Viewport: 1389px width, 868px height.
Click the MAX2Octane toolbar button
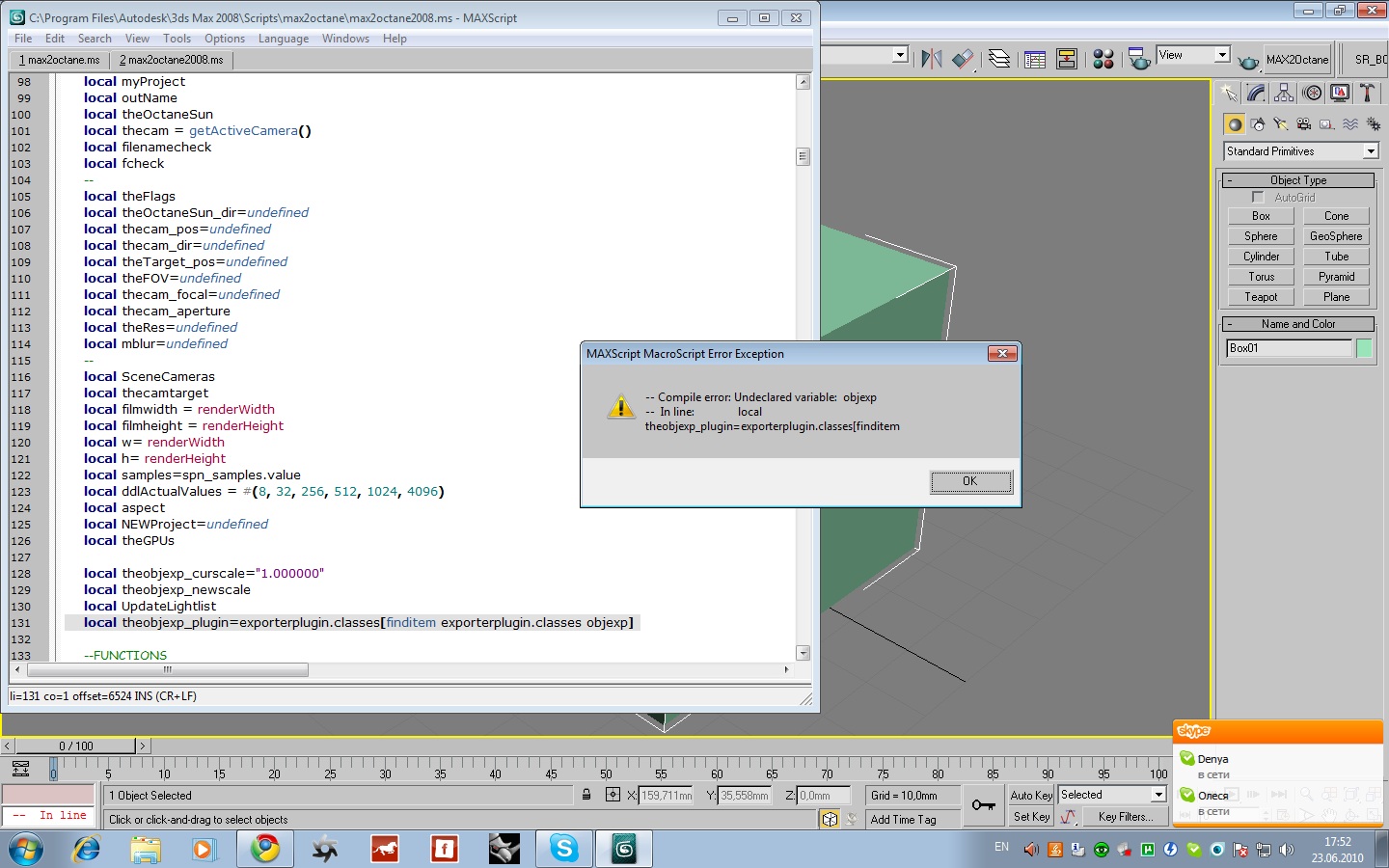[1296, 60]
